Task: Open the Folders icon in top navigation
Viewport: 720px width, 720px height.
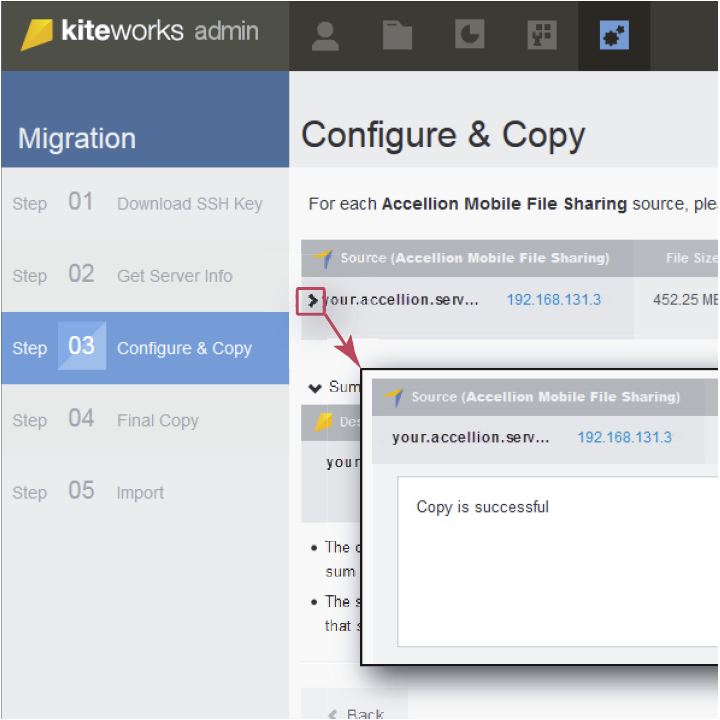Action: (x=397, y=35)
